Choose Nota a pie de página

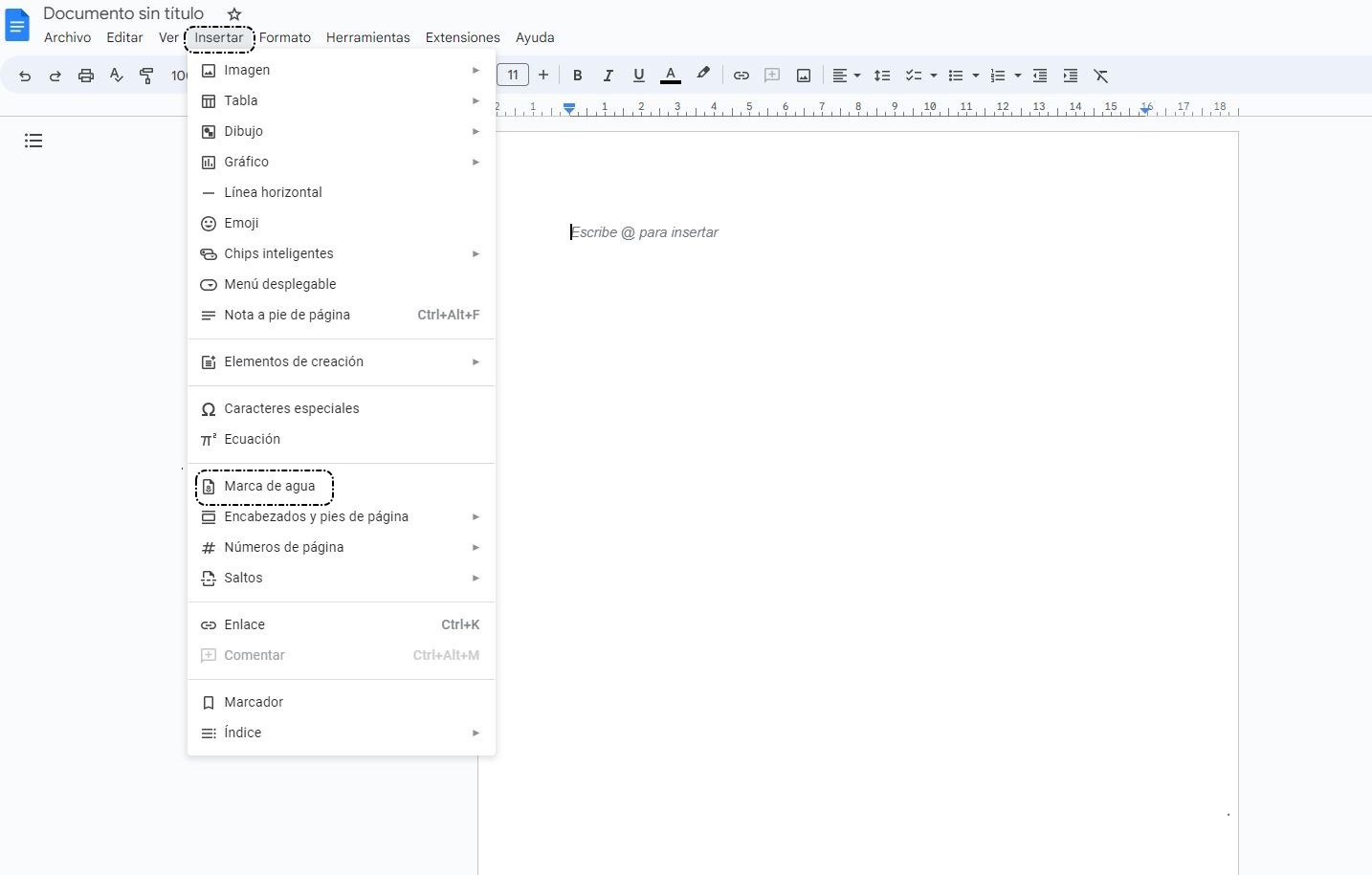342,315
